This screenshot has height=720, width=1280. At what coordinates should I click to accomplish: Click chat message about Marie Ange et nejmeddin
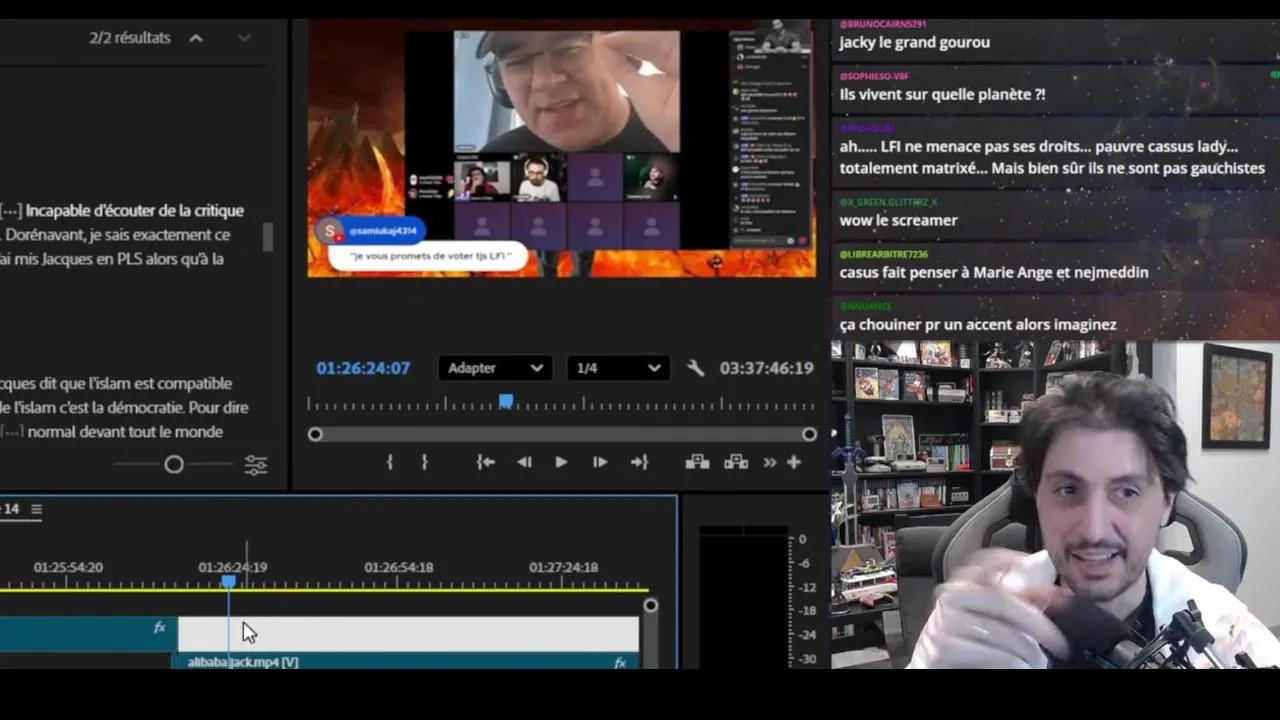(x=994, y=272)
